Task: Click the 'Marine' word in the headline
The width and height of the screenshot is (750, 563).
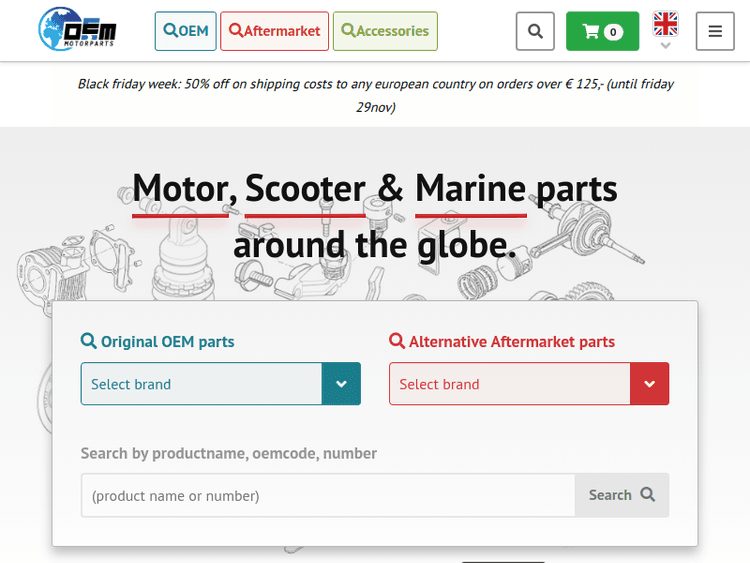Action: coord(471,189)
